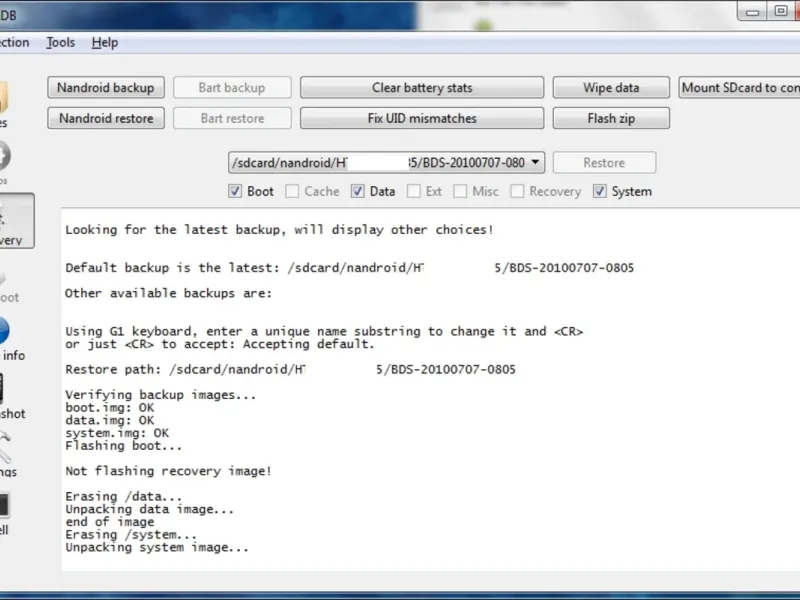Toggle the Ext checkbox
This screenshot has height=600, width=800.
[x=413, y=191]
